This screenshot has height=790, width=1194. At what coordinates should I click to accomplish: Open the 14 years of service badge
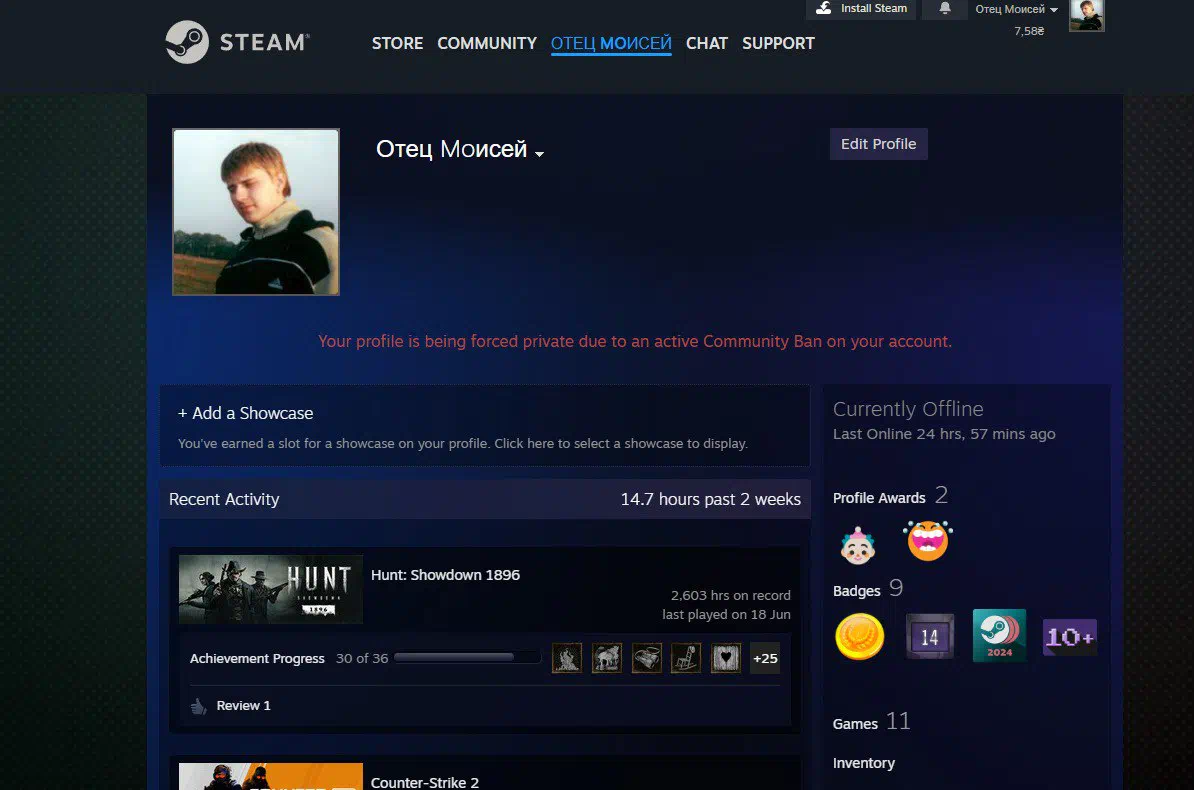(x=930, y=636)
